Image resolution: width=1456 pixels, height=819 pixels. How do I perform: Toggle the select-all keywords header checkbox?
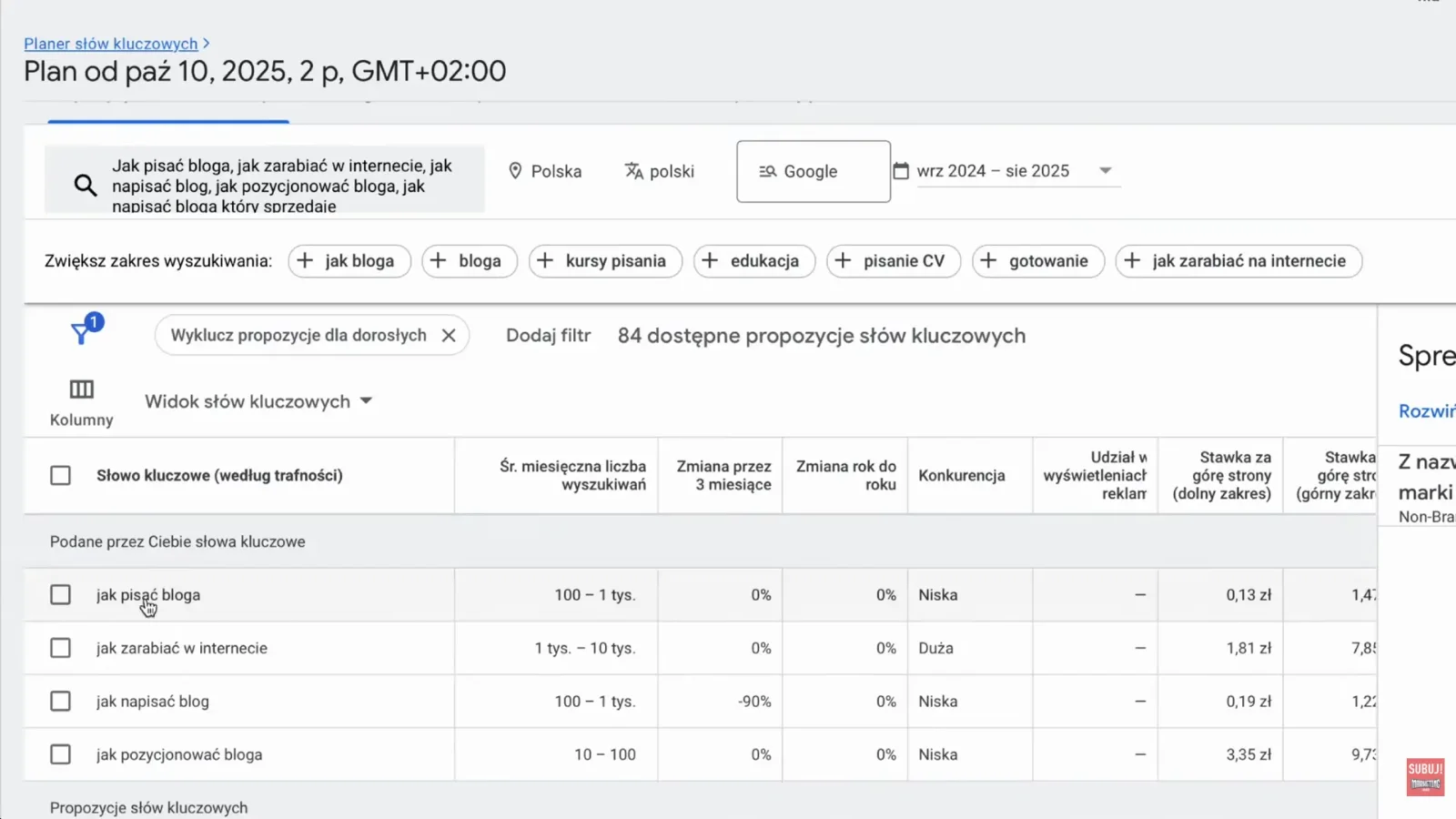tap(60, 475)
